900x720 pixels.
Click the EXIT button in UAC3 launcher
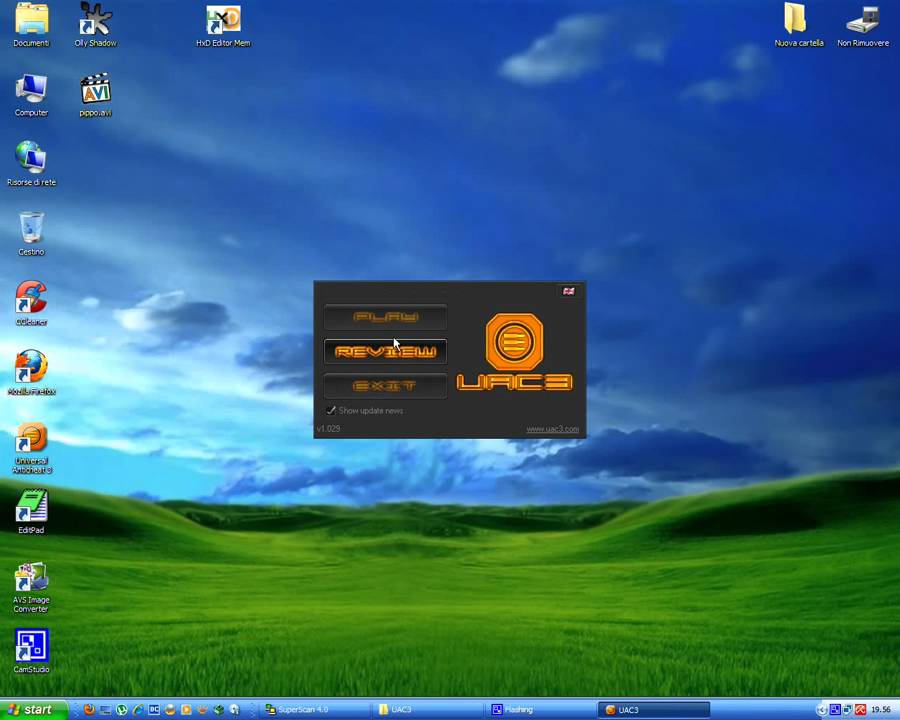click(x=385, y=386)
